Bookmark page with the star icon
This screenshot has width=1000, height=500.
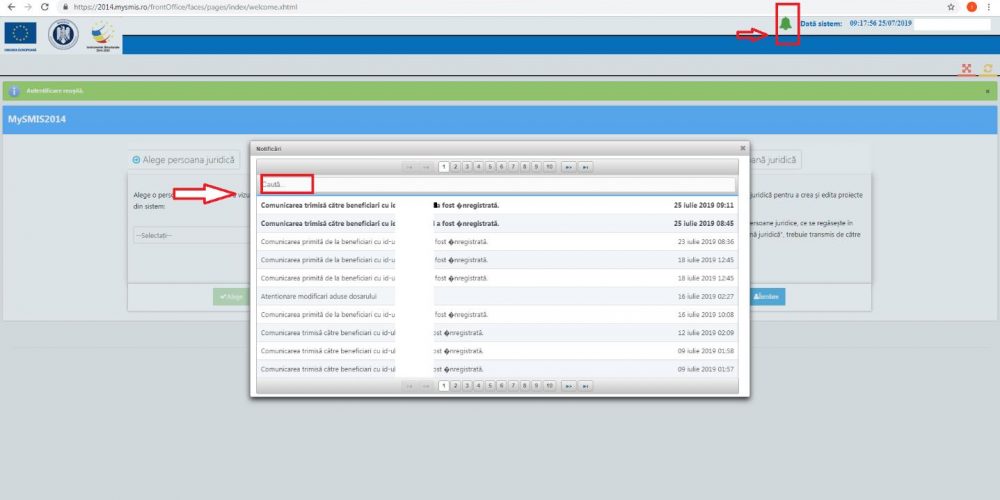[950, 6]
